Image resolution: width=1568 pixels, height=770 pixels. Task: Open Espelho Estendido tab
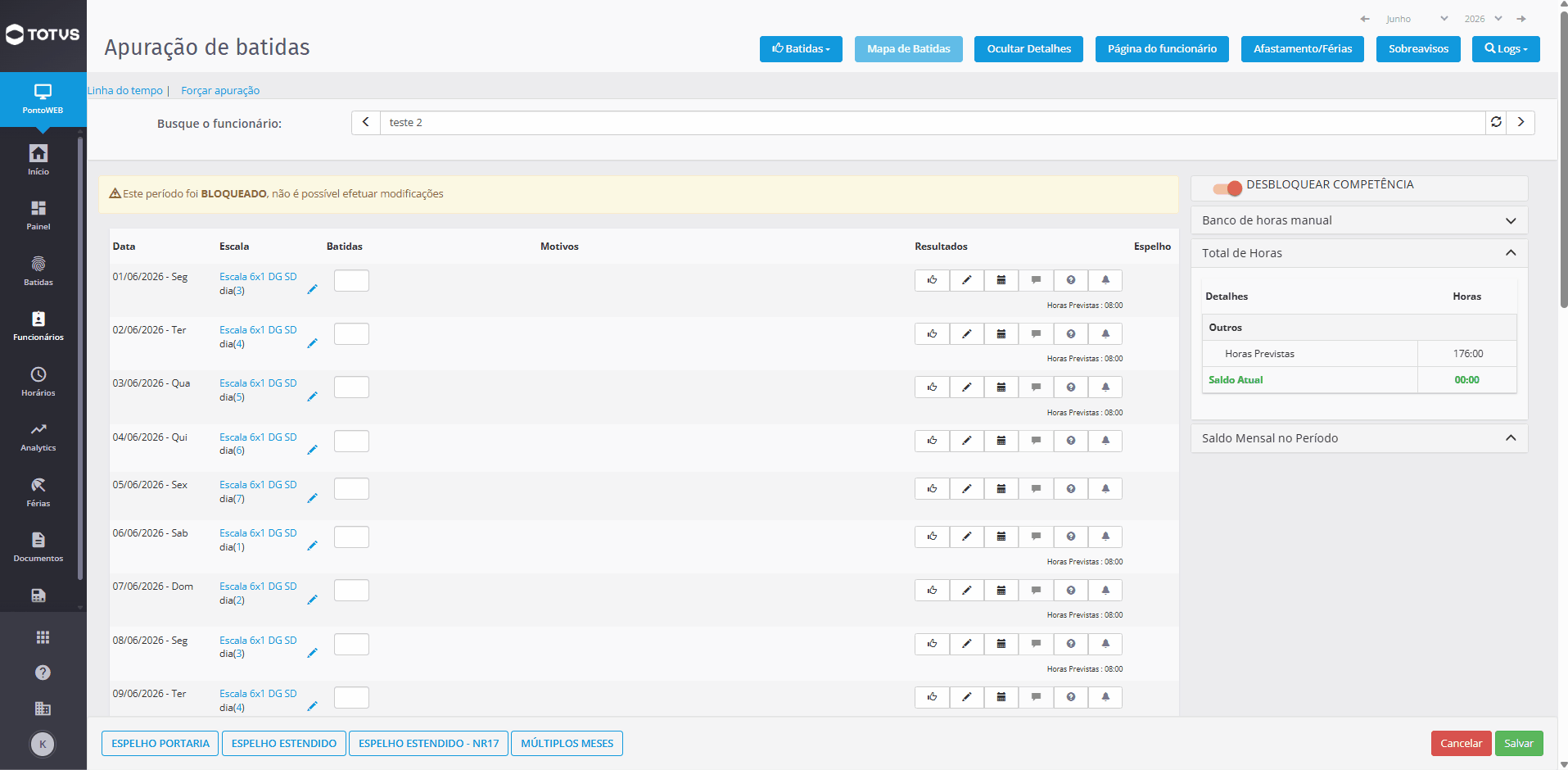pyautogui.click(x=284, y=744)
